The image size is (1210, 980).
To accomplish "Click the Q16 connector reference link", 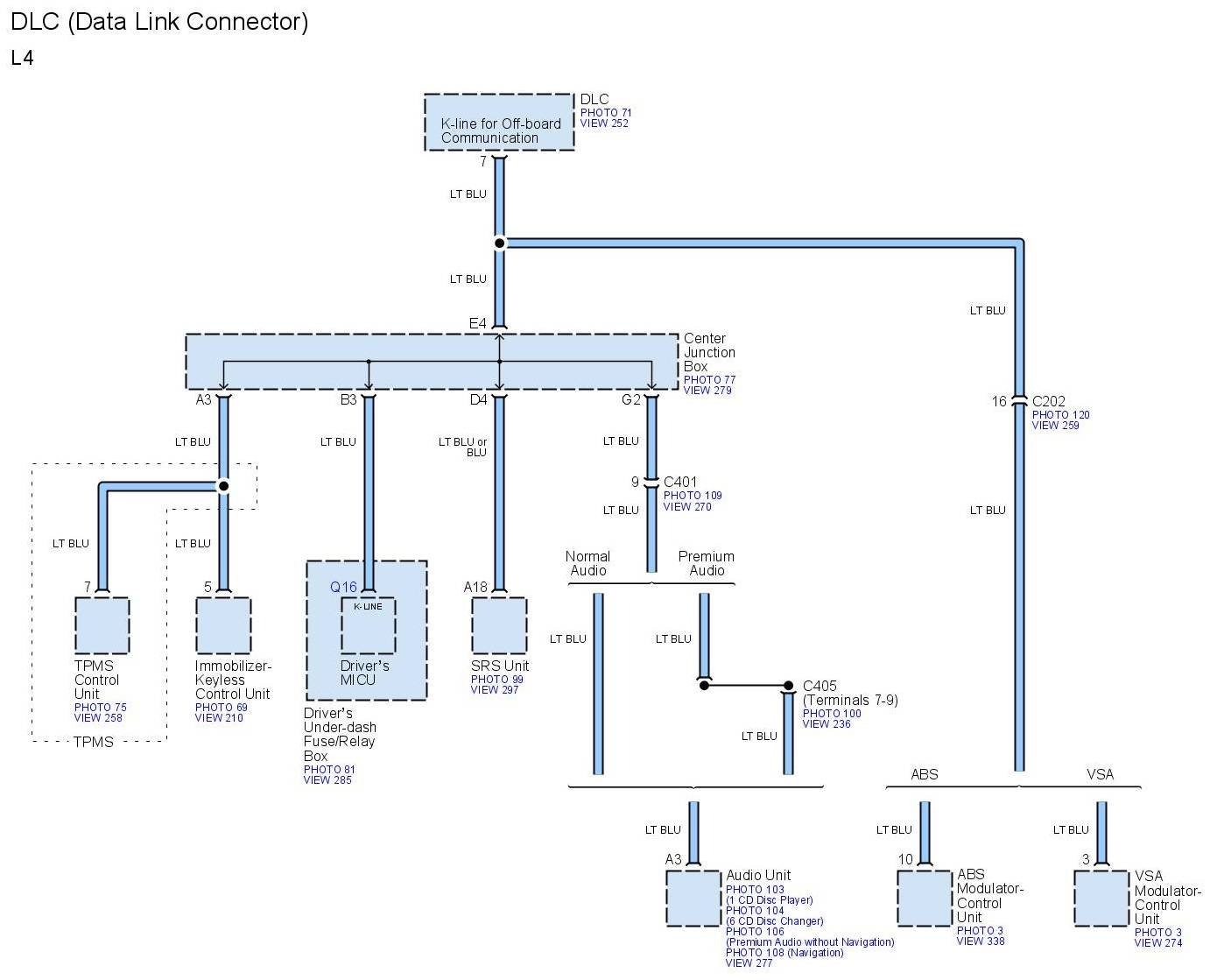I will [x=343, y=588].
